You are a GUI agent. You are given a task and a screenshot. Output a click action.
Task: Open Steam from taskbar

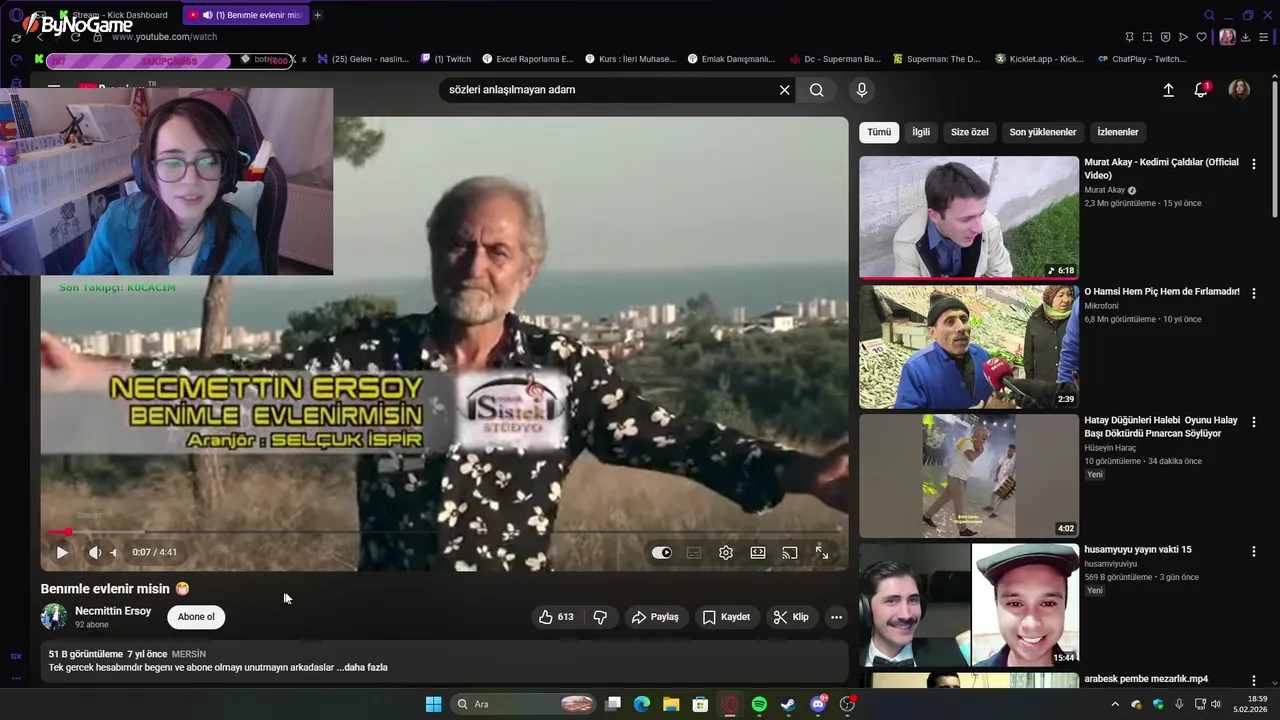tap(788, 704)
